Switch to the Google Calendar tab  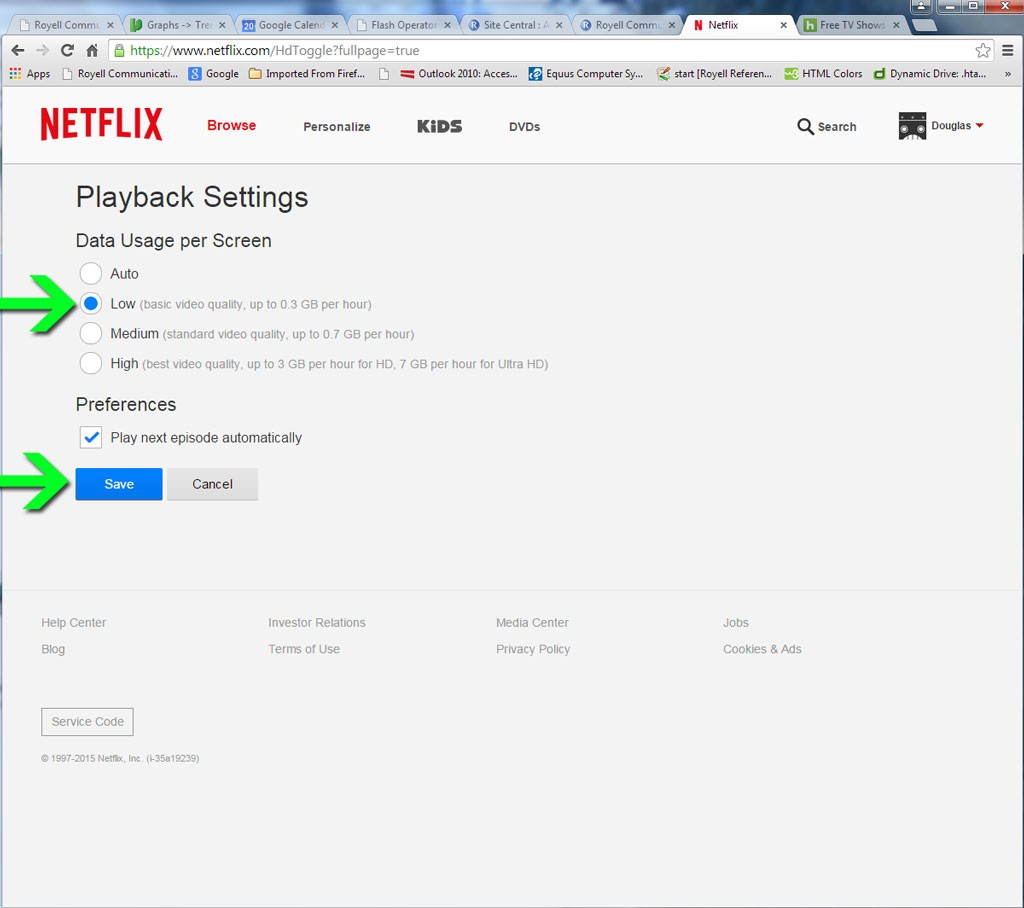[x=283, y=25]
